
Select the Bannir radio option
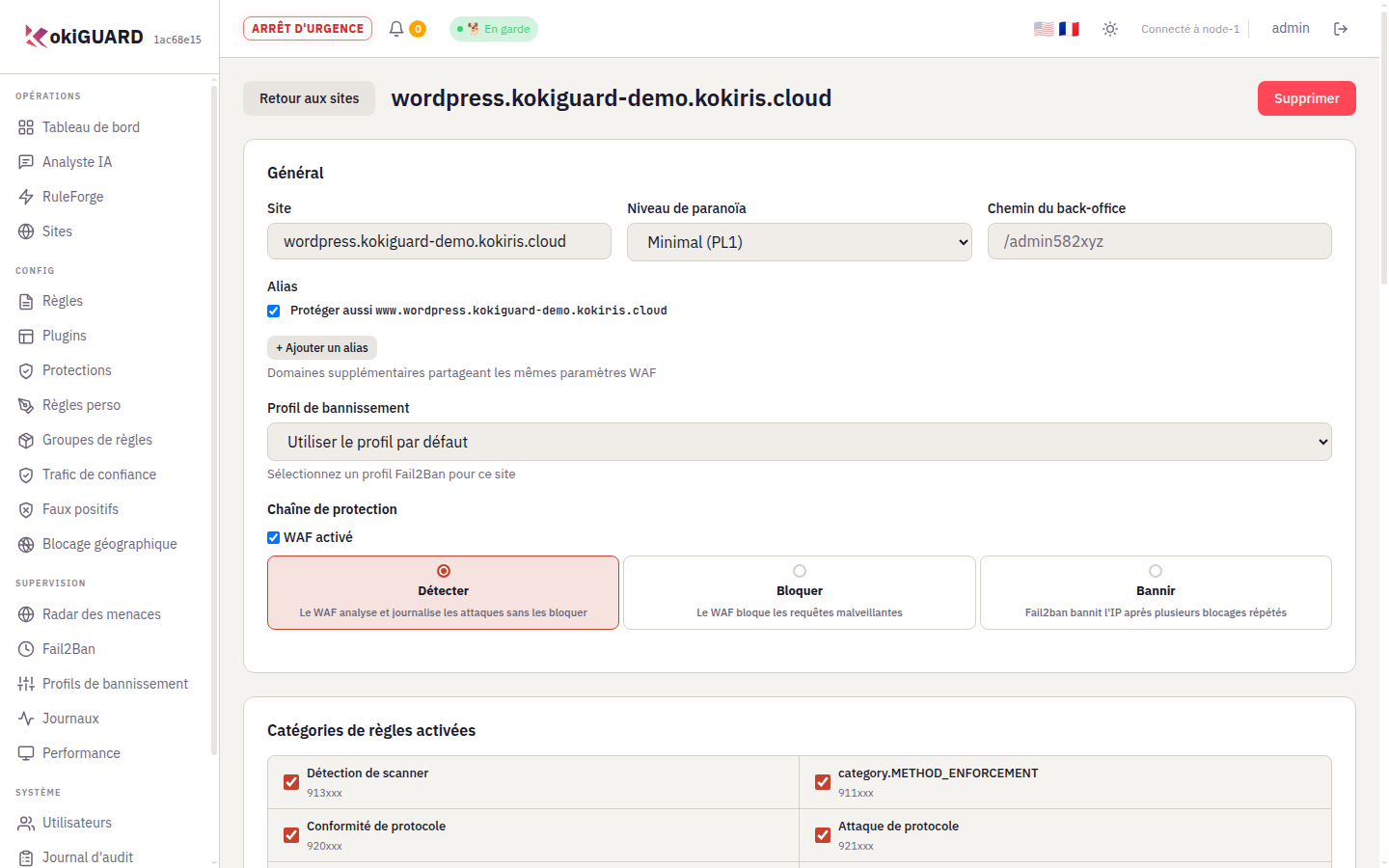click(x=1156, y=571)
